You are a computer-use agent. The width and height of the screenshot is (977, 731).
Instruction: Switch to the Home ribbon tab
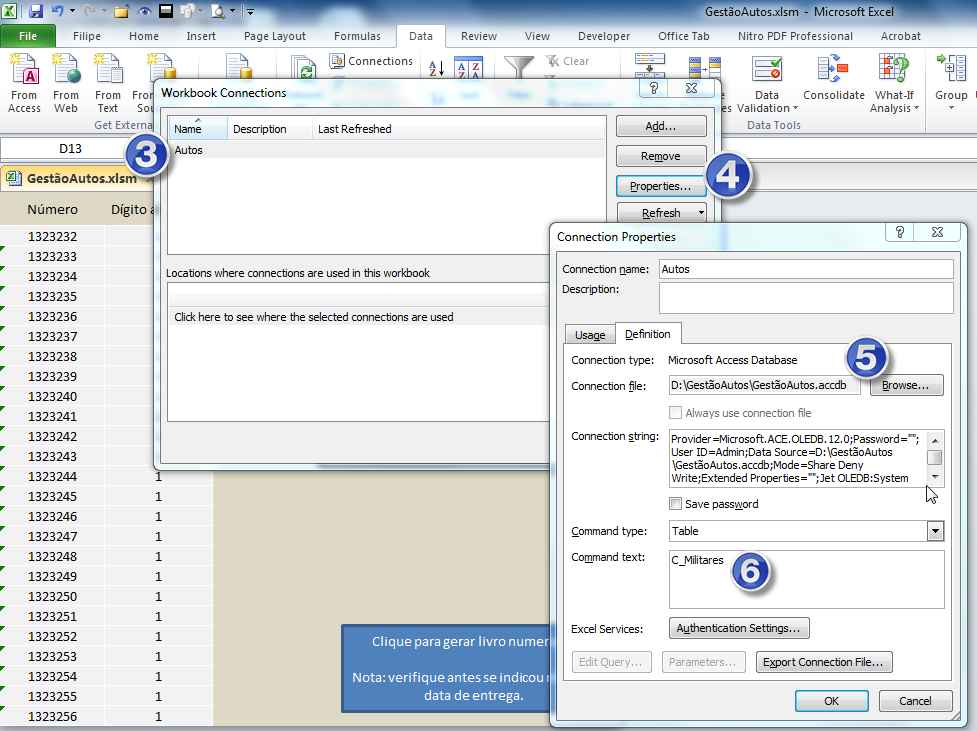tap(144, 36)
